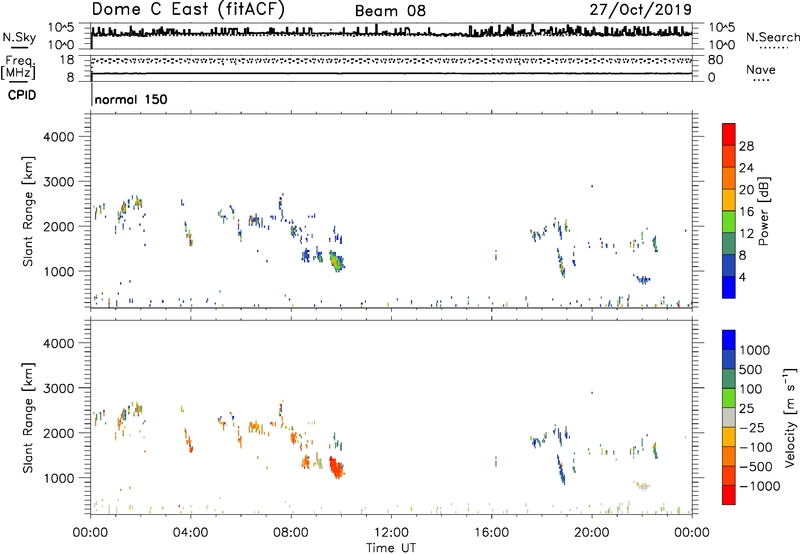The image size is (800, 554).
Task: Click the 'Power [dB]' colorbar label
Action: click(x=763, y=211)
